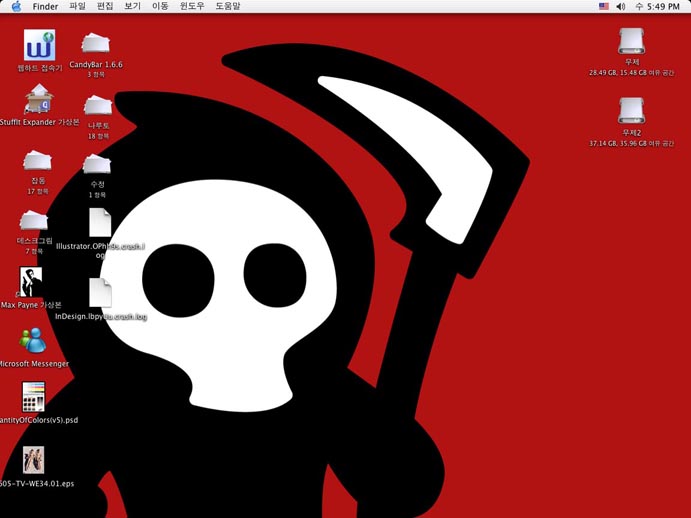Viewport: 691px width, 518px height.
Task: Select the 무제 hard drive icon
Action: click(631, 41)
